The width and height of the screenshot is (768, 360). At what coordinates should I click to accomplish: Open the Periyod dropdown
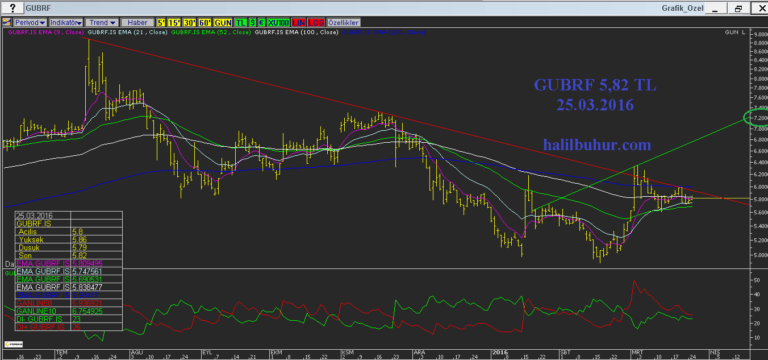[x=30, y=23]
